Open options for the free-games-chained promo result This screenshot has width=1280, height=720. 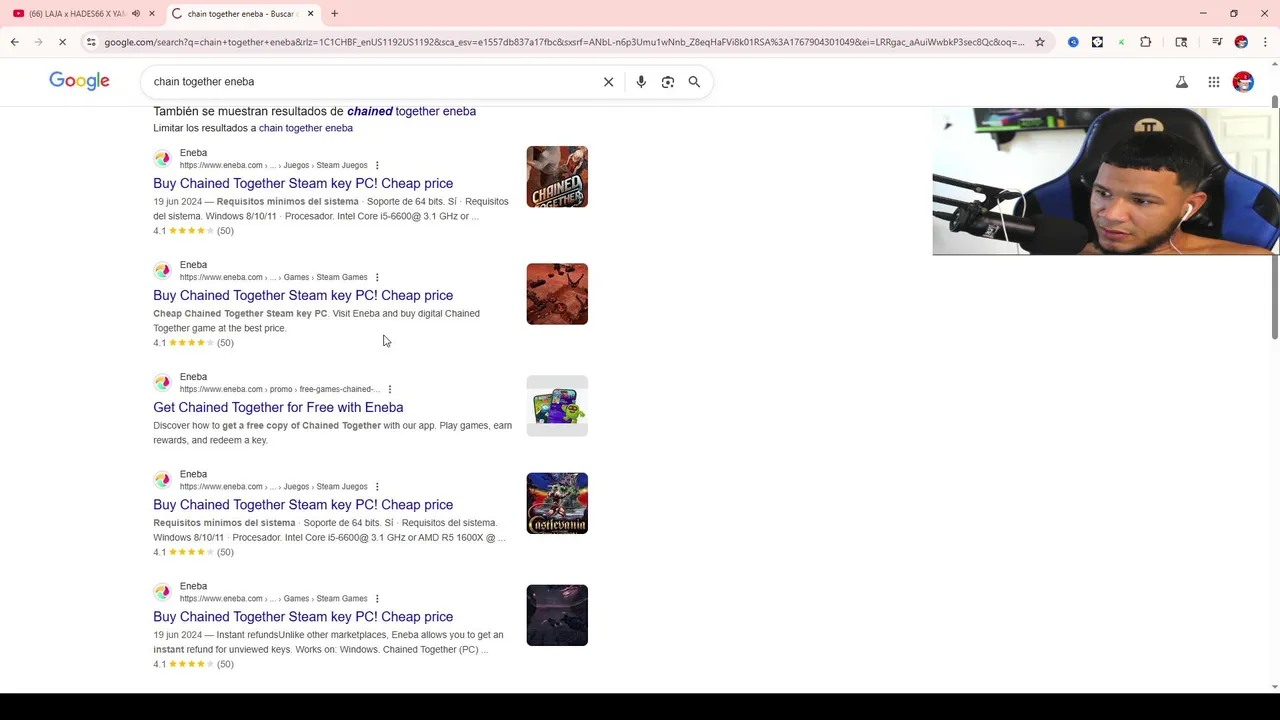click(390, 389)
